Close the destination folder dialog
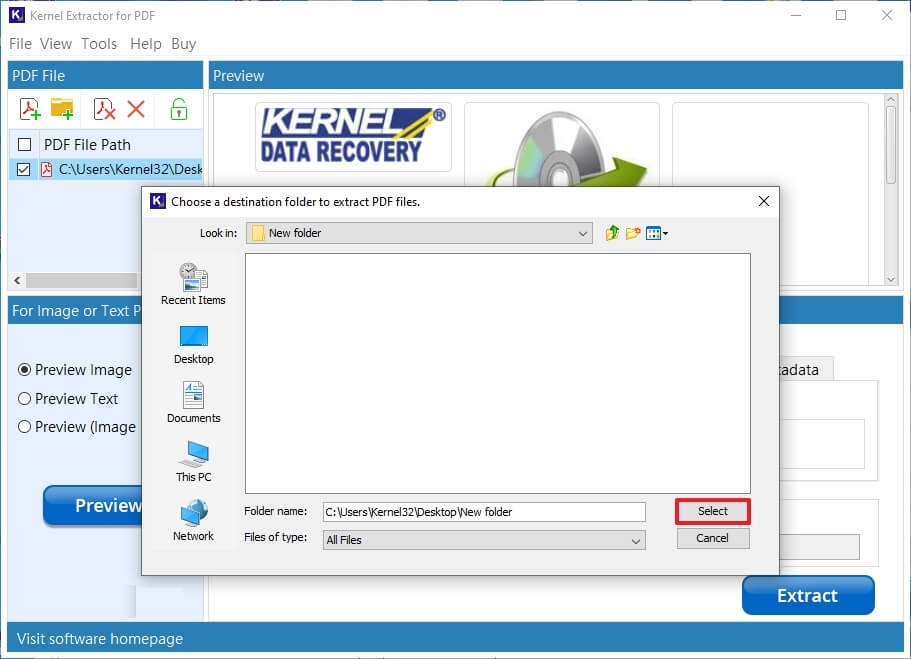 click(x=763, y=201)
